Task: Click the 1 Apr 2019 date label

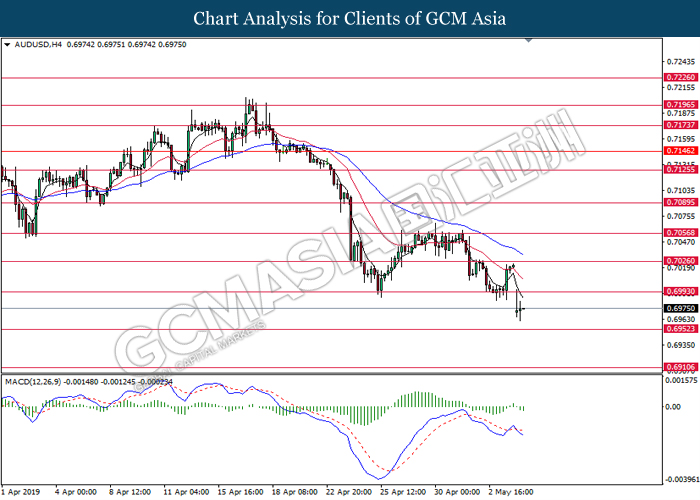Action: pos(21,492)
